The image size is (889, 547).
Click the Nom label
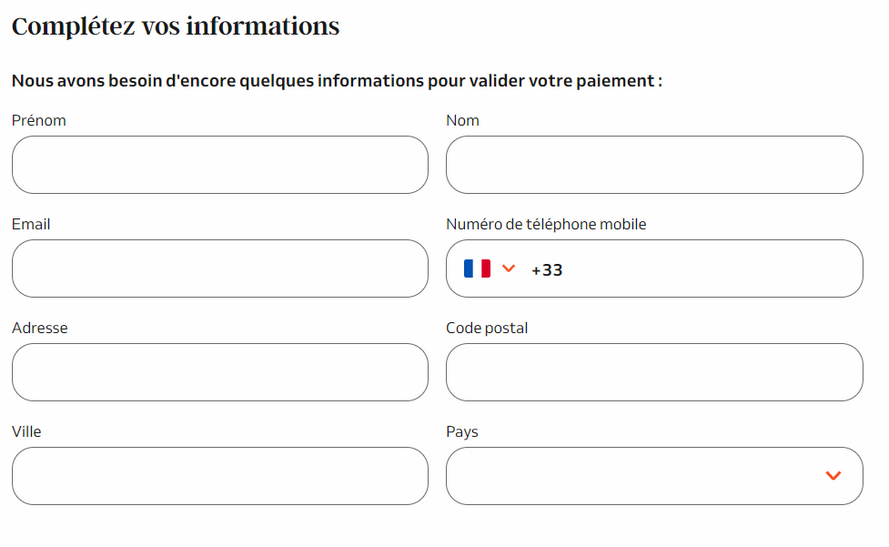[x=463, y=120]
